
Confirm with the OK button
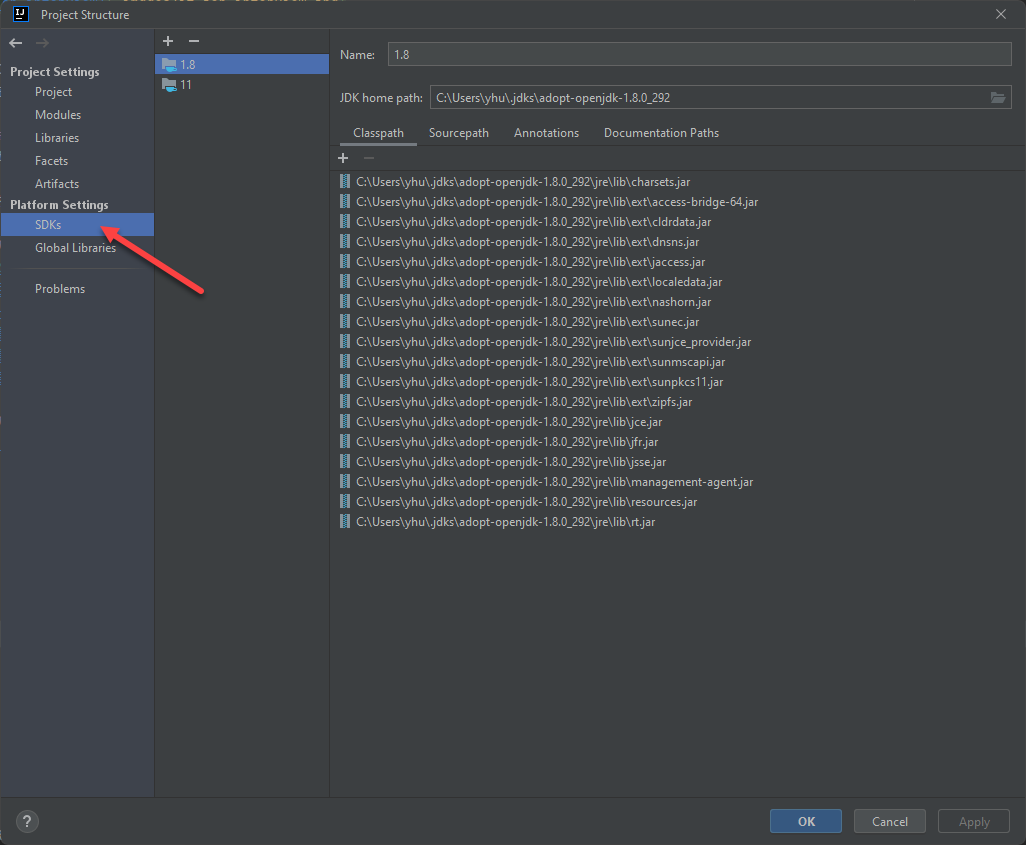[x=805, y=821]
